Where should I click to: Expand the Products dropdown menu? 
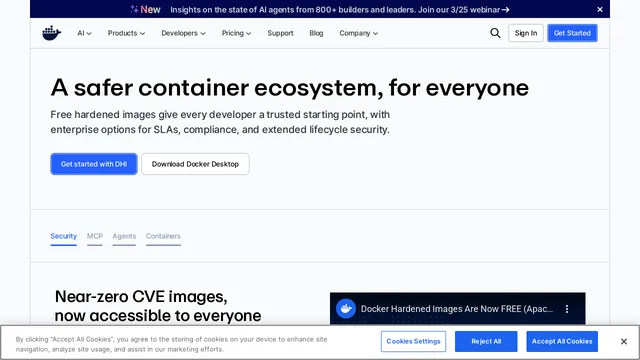pyautogui.click(x=126, y=33)
